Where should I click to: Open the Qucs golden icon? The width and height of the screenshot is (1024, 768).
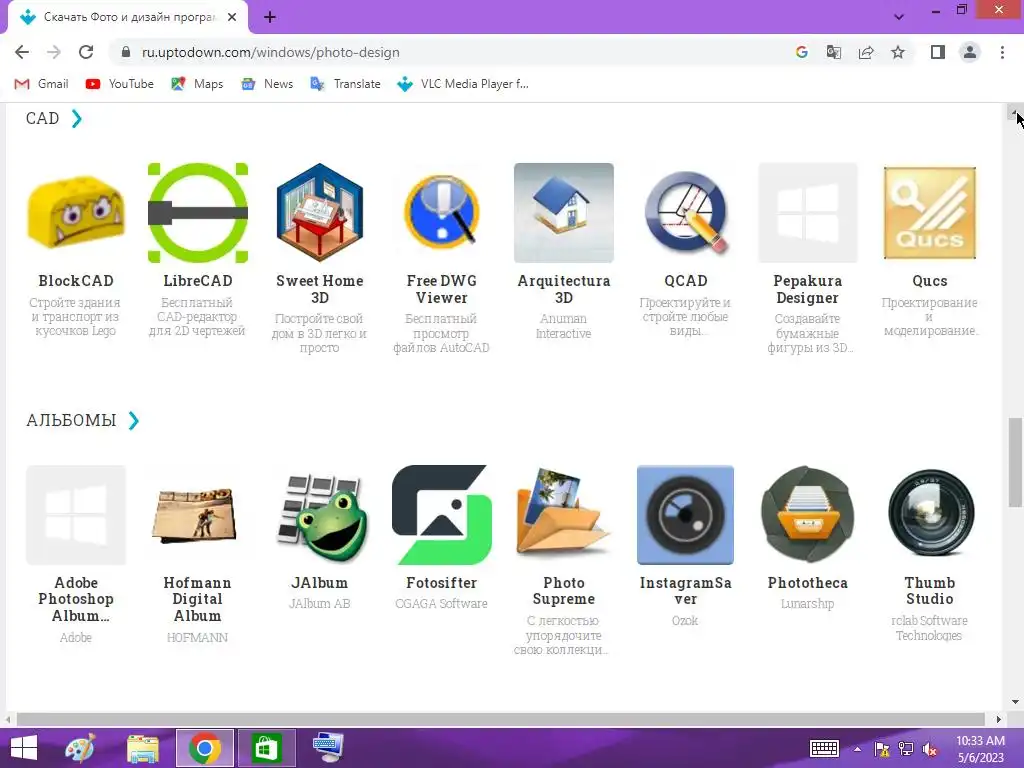930,213
